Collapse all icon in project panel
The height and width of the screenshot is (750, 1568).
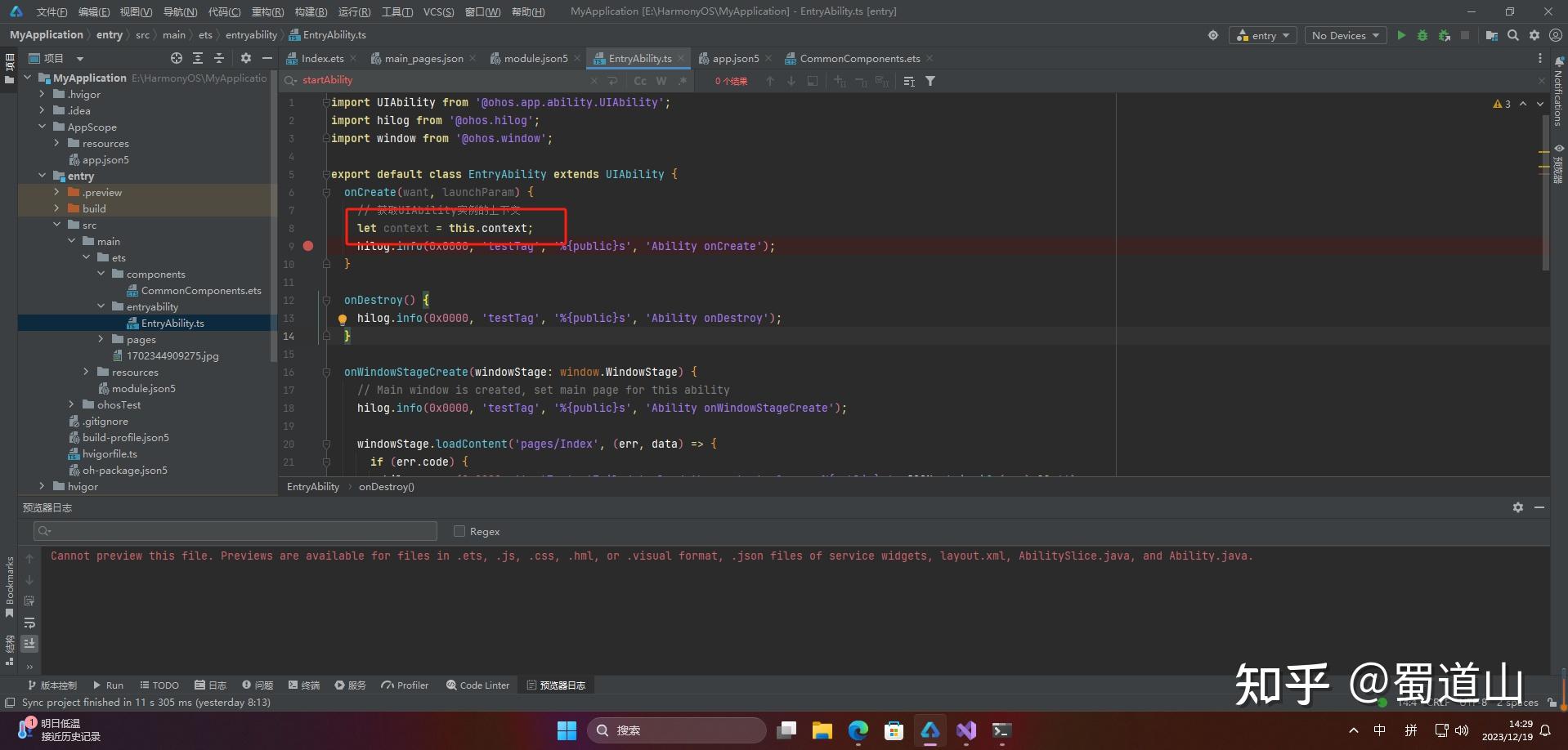(x=219, y=58)
